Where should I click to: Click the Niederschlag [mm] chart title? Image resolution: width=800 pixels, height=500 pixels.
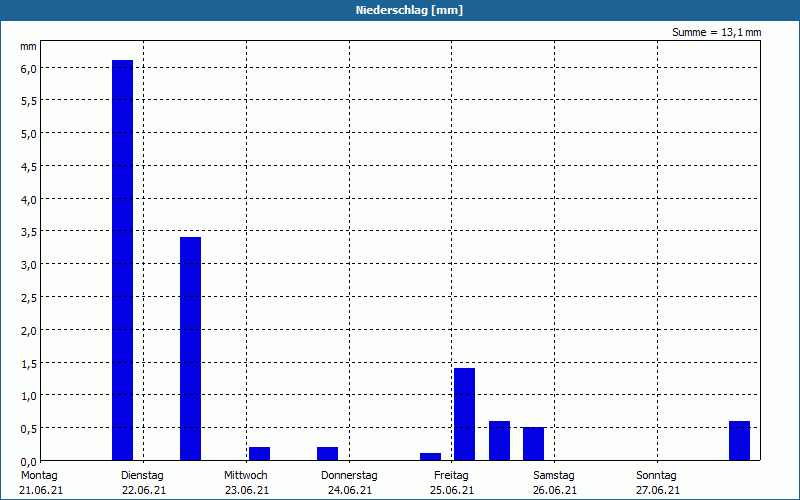tap(409, 10)
